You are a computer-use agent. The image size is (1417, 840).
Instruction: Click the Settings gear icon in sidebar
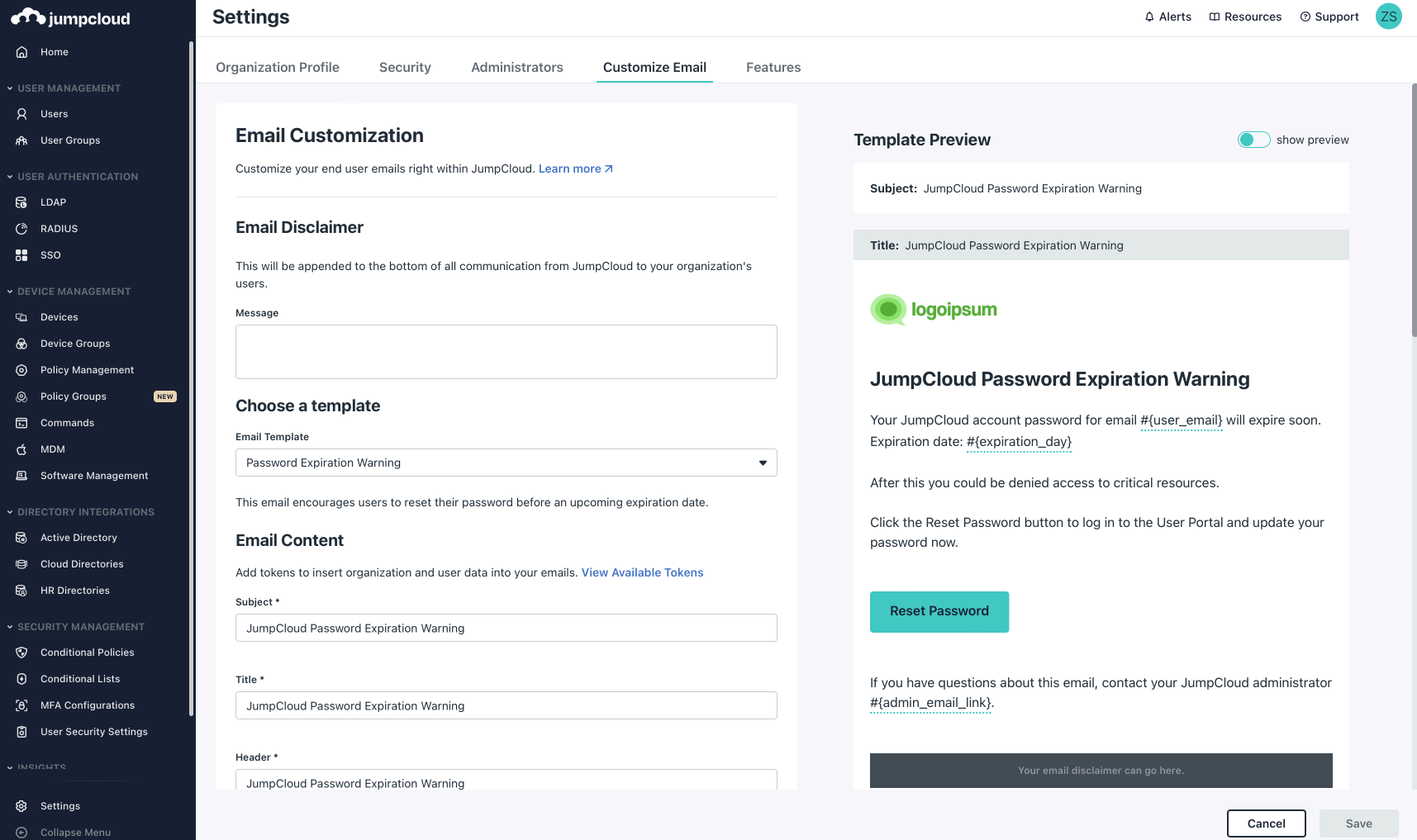[21, 806]
